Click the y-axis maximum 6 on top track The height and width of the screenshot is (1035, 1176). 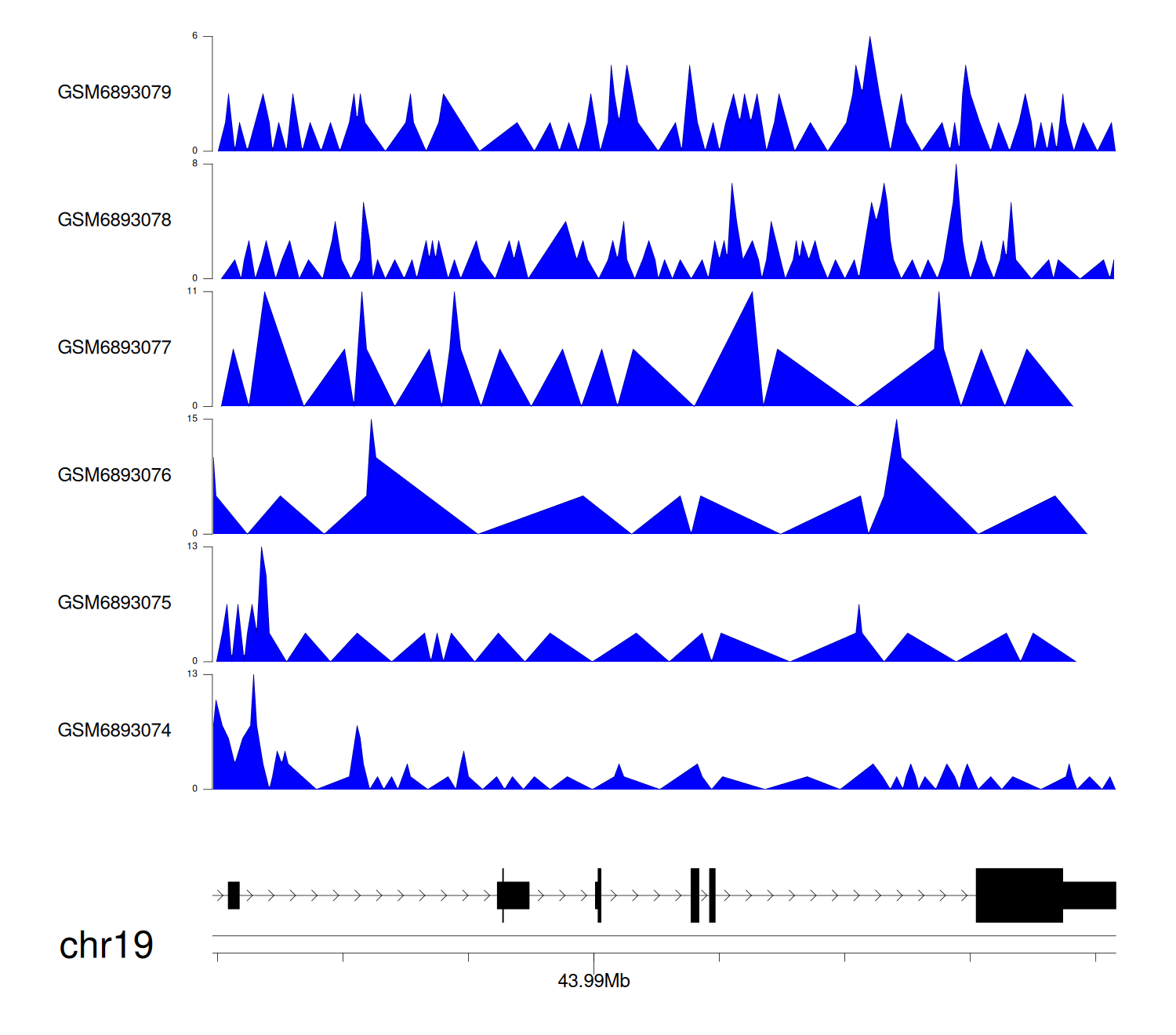195,36
